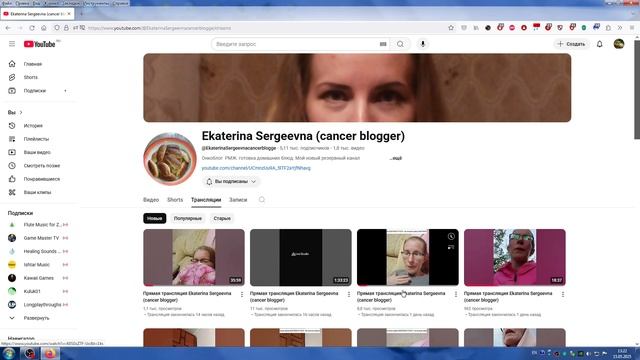Open the notifications bell
Image resolution: width=640 pixels, height=360 pixels.
(x=600, y=44)
